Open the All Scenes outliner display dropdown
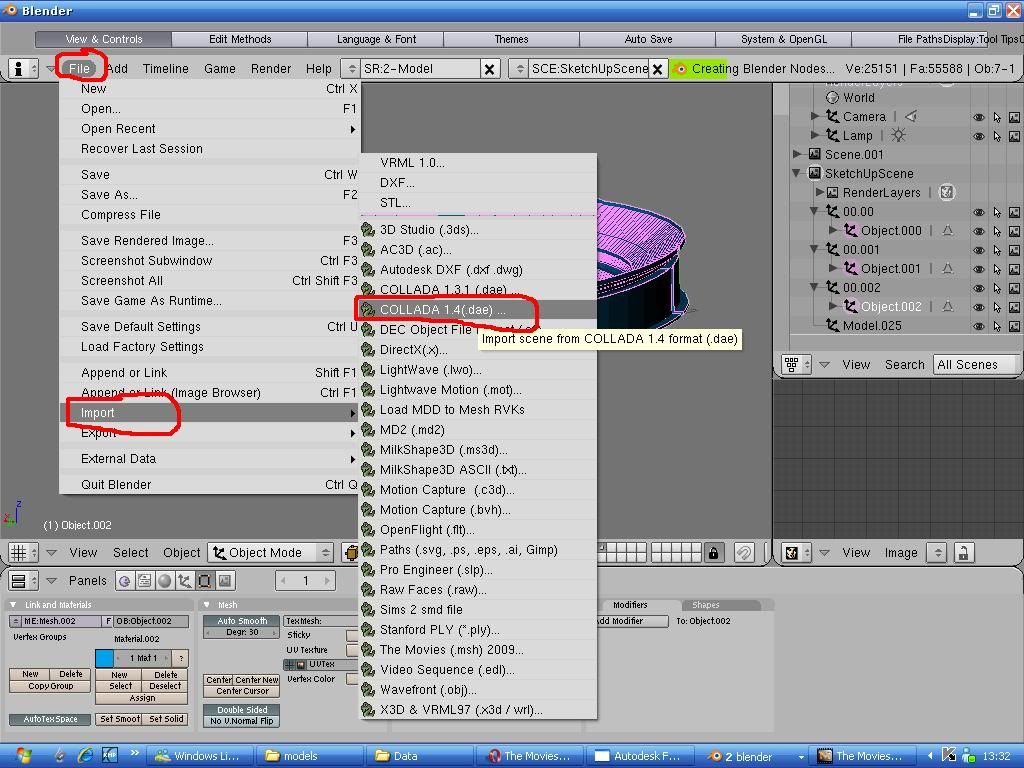This screenshot has height=768, width=1024. [976, 364]
